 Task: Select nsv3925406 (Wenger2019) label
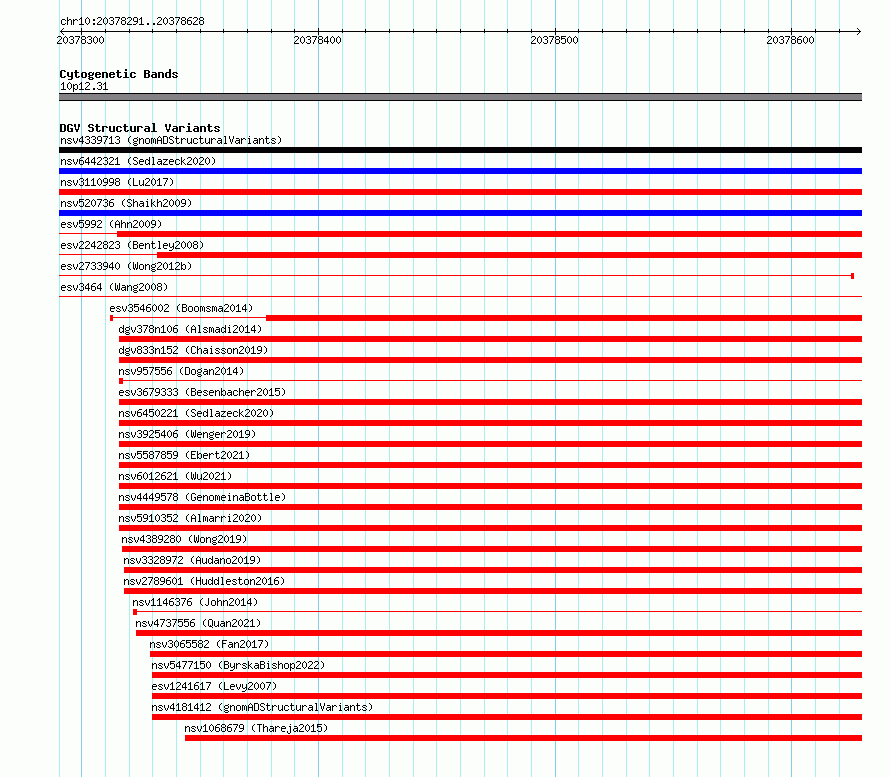click(x=187, y=434)
